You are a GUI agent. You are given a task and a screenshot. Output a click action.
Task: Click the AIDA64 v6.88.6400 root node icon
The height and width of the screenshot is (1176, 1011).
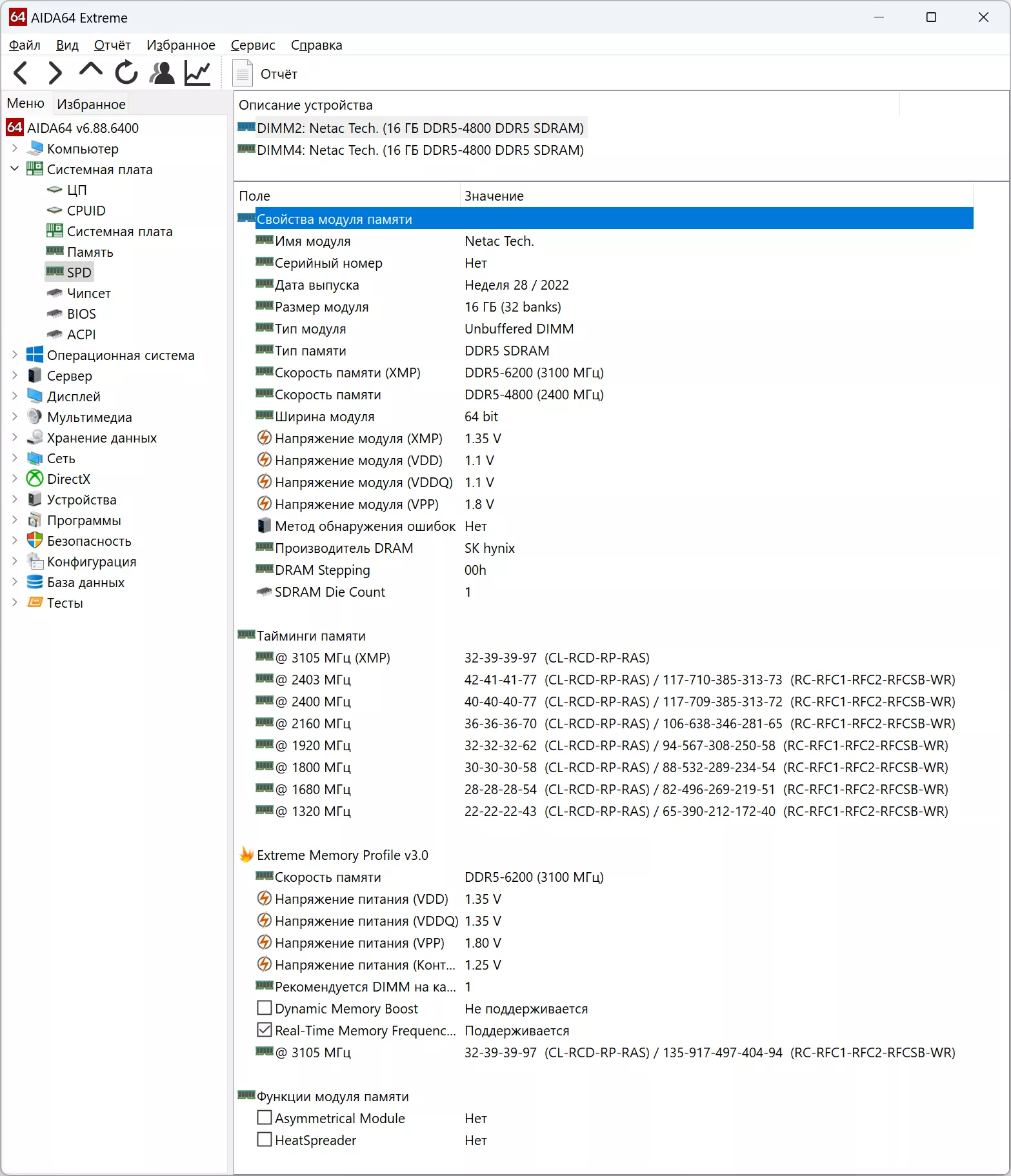[x=15, y=128]
